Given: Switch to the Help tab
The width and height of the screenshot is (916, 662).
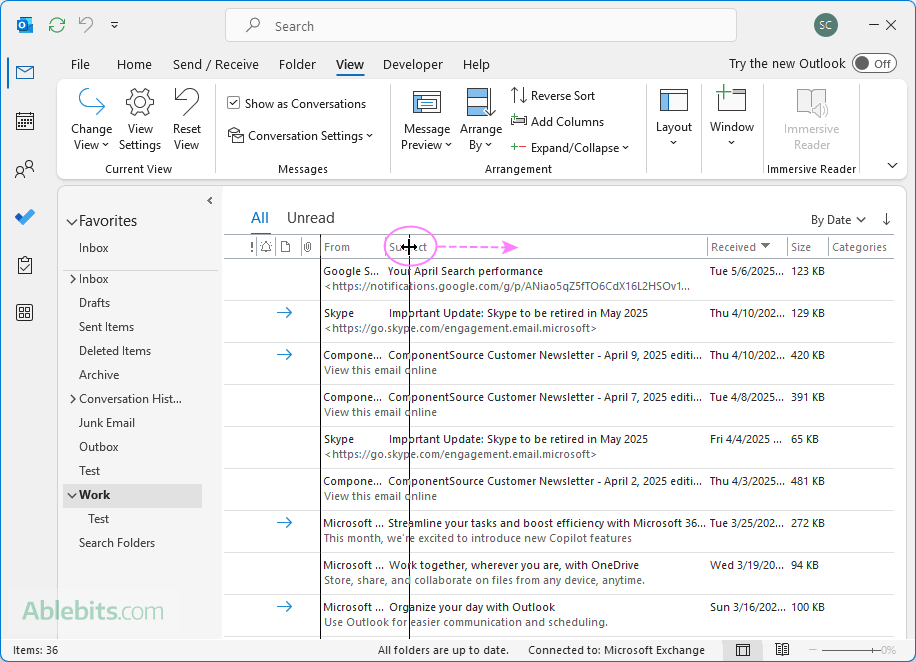Looking at the screenshot, I should [476, 64].
